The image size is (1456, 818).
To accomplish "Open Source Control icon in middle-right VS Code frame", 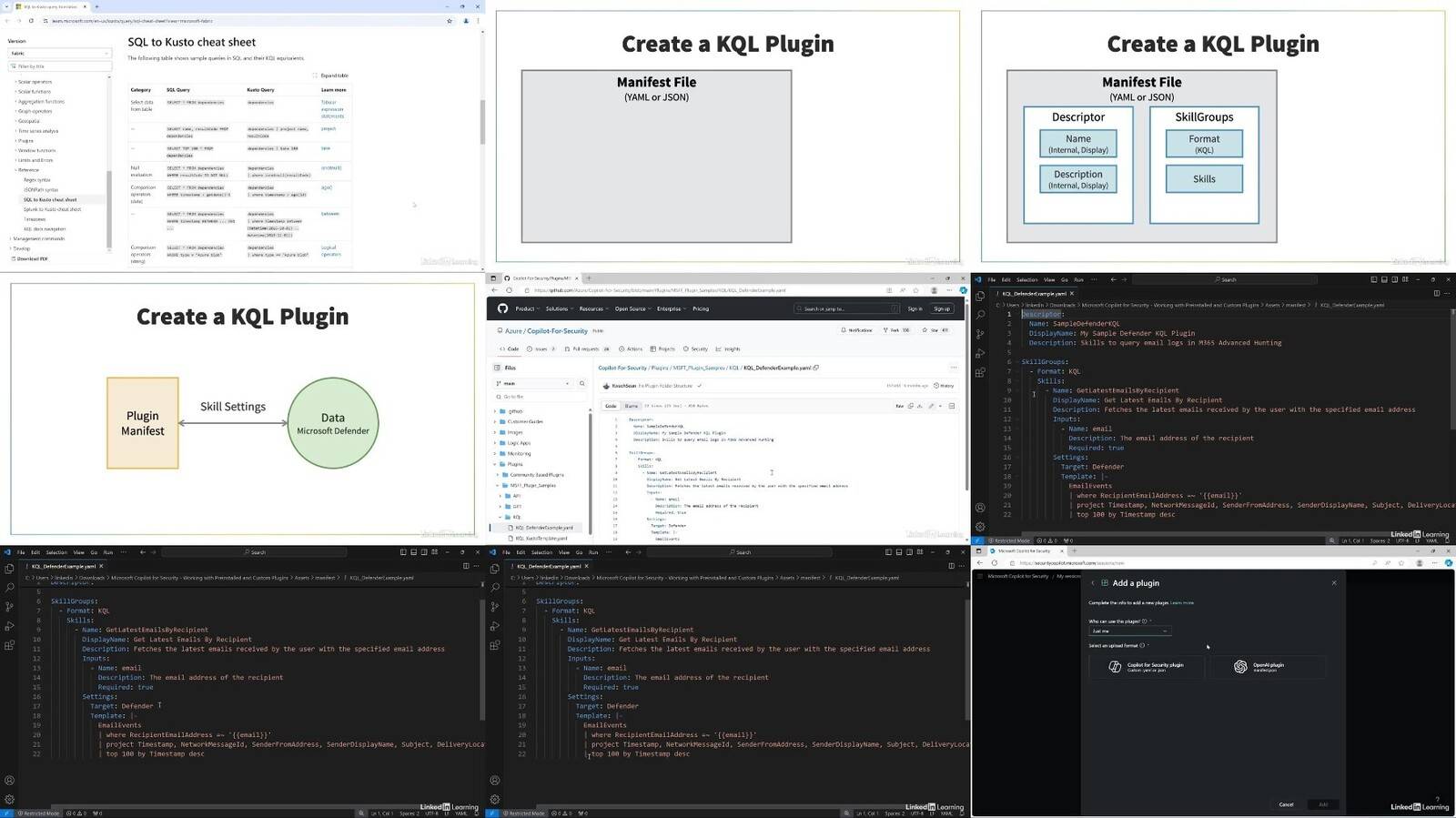I will [980, 334].
